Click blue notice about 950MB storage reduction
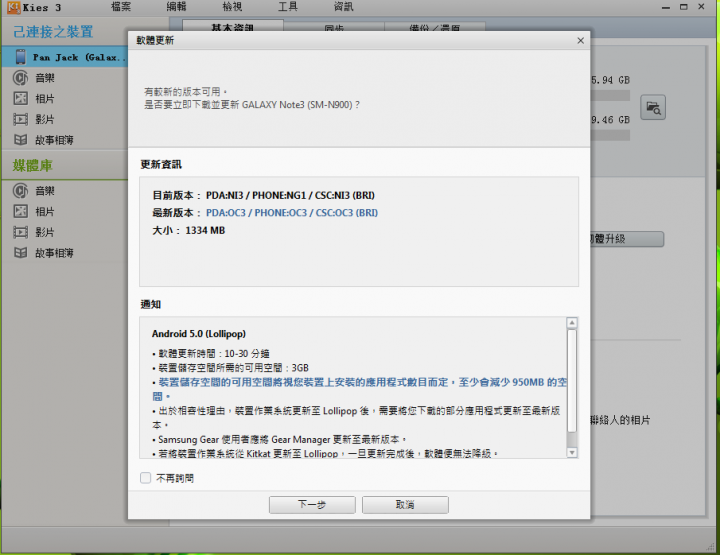Screen dimensions: 720x555 [360, 388]
